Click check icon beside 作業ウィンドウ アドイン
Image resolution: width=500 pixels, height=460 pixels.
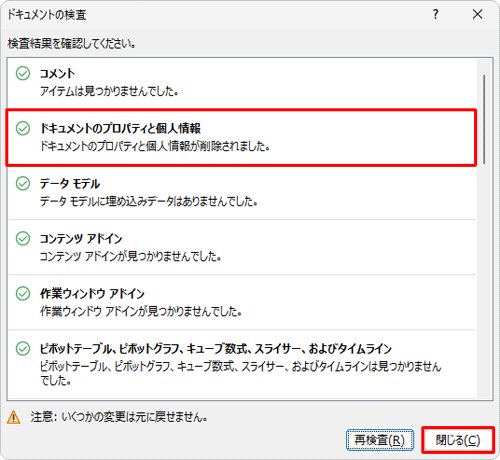[x=23, y=293]
